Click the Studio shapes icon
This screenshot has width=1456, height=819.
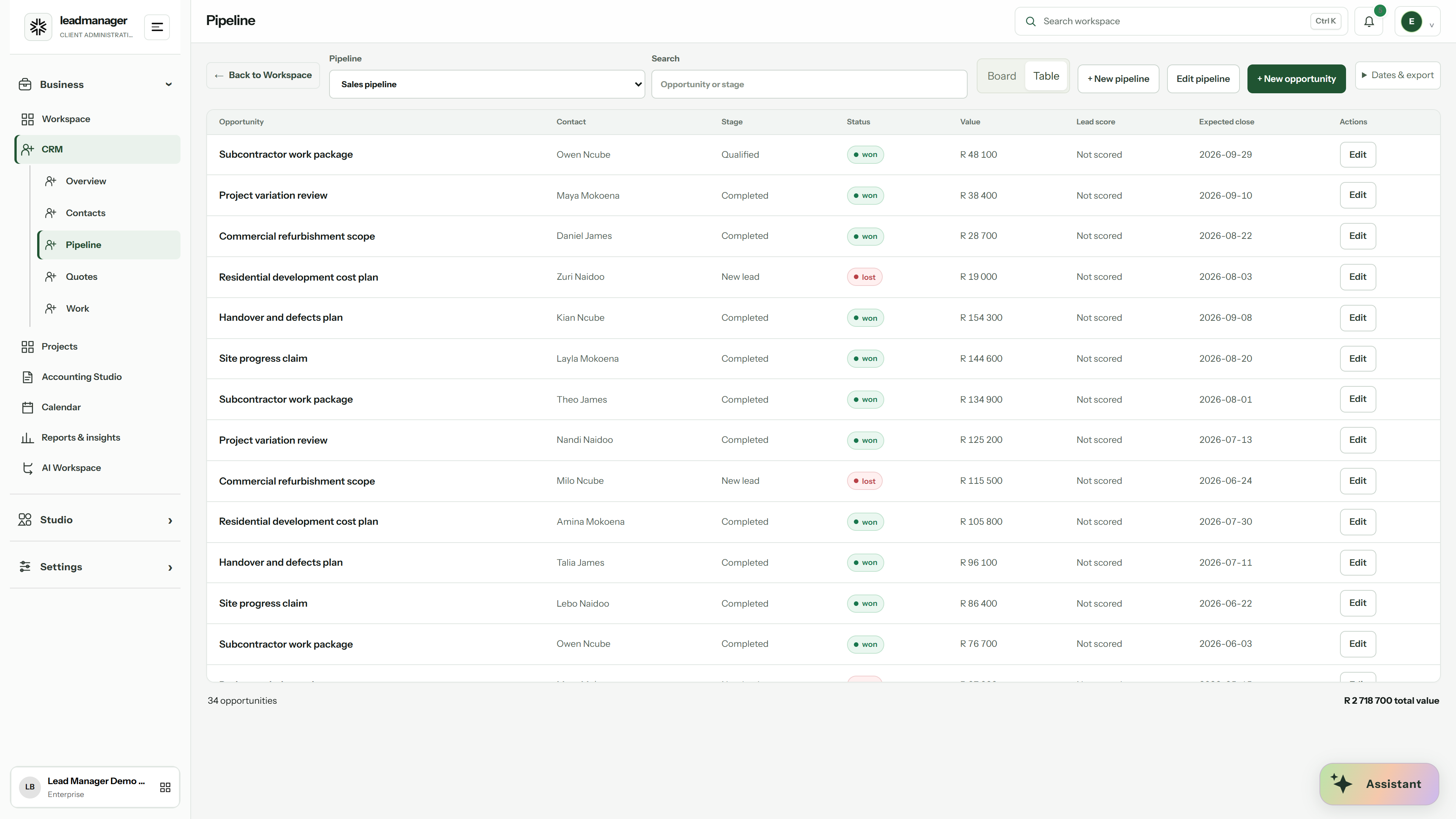tap(25, 520)
